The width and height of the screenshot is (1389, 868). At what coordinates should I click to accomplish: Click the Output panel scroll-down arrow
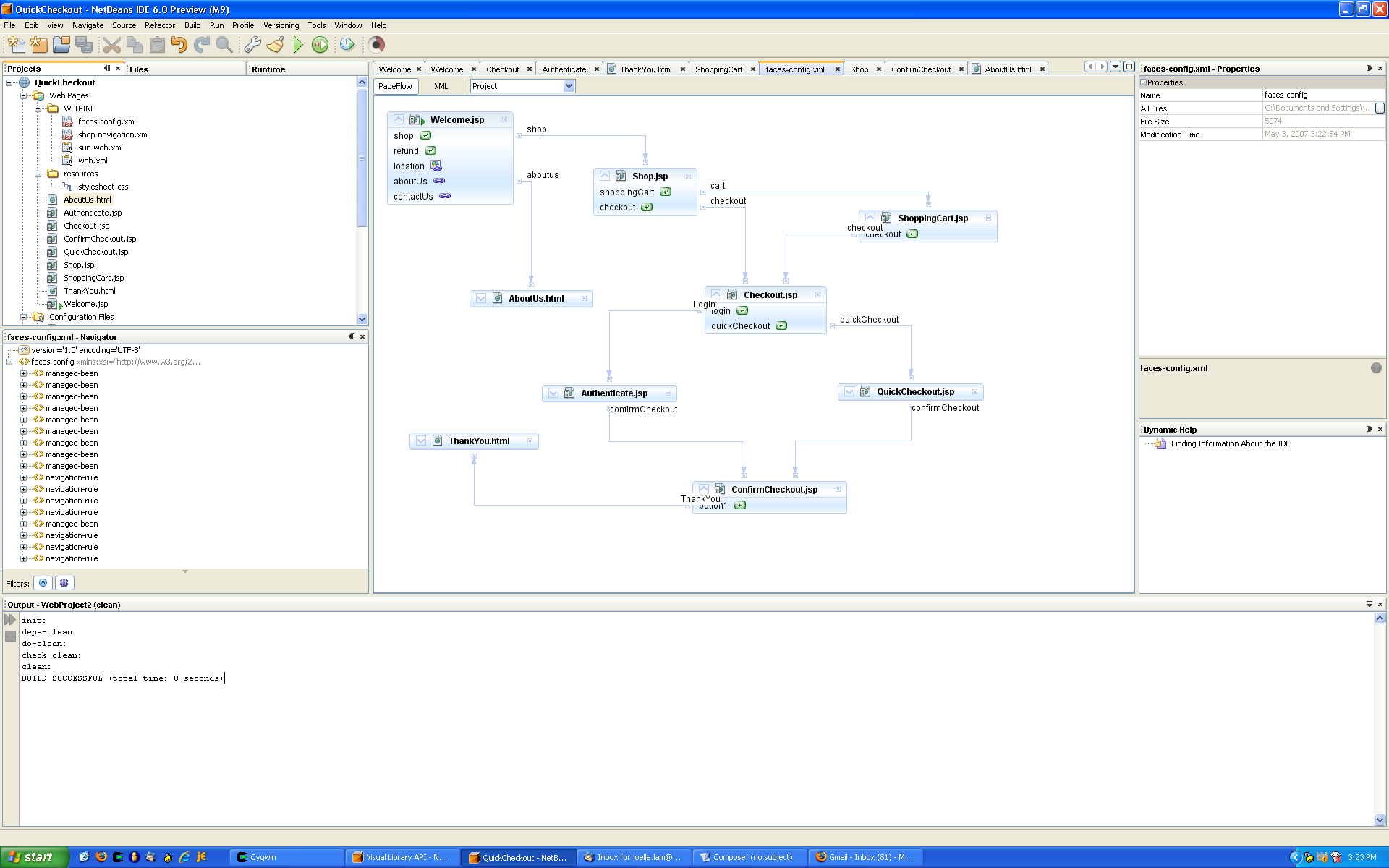coord(1380,820)
